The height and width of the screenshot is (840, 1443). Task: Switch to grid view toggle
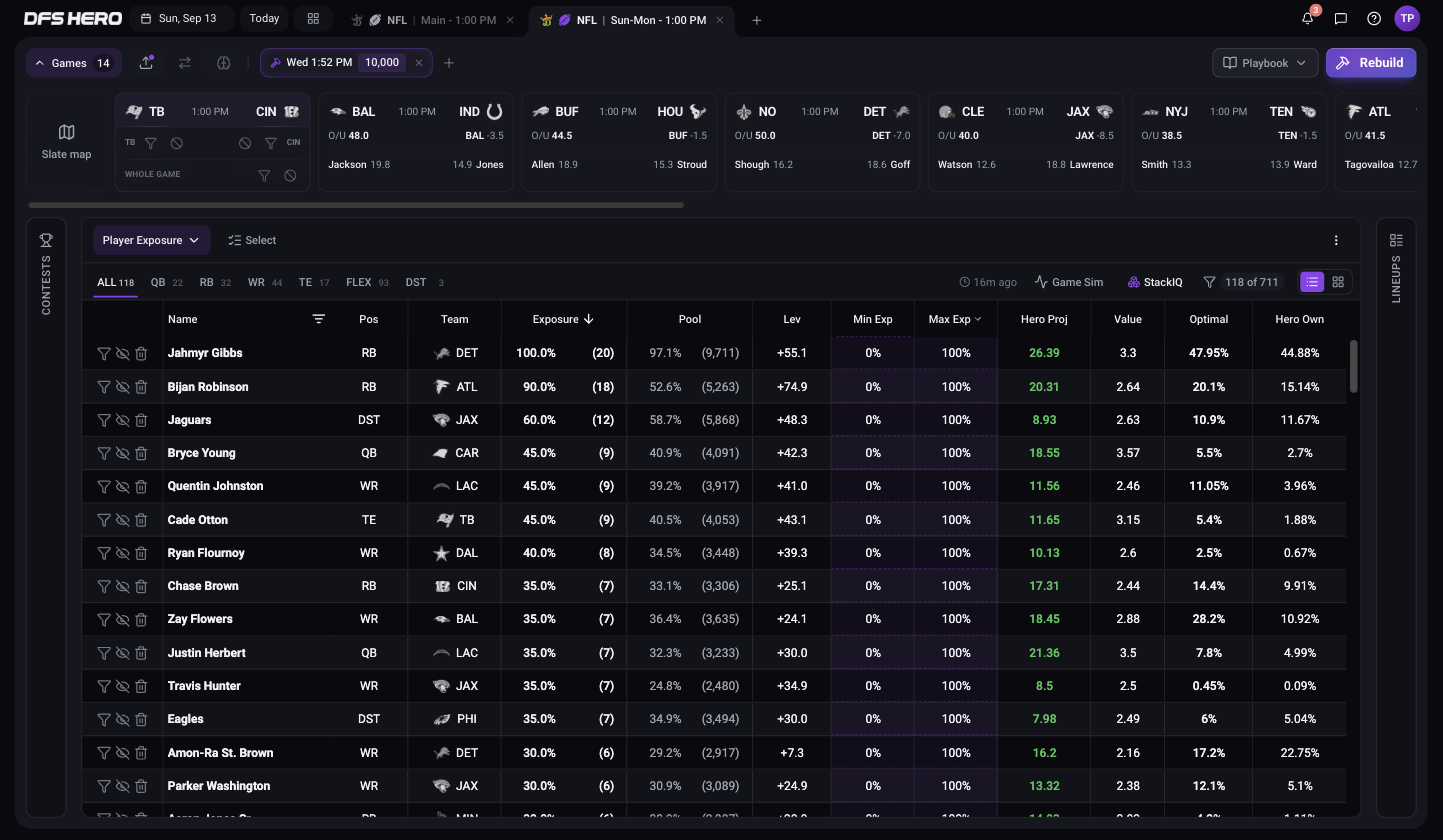coord(1338,282)
